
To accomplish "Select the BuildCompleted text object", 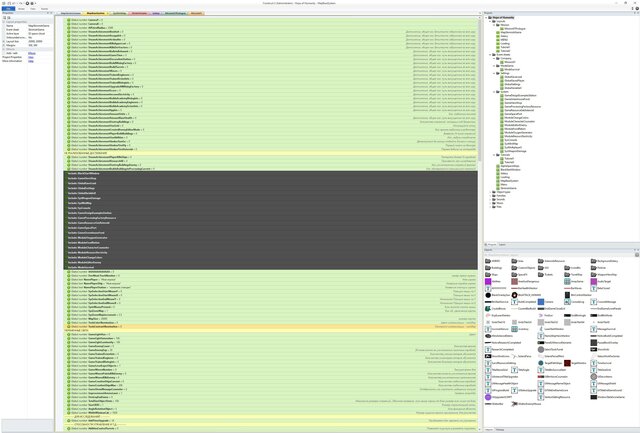I will click(524, 302).
